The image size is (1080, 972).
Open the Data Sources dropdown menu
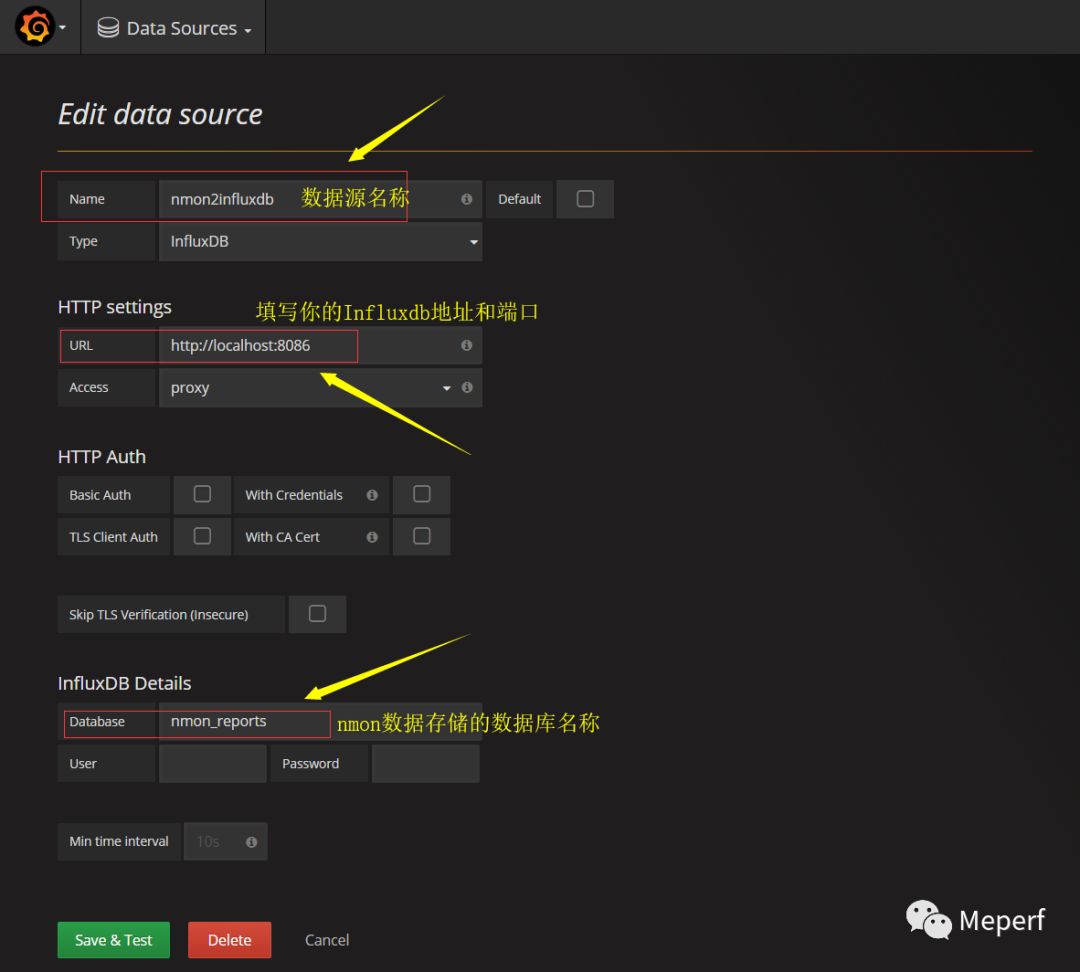point(174,28)
